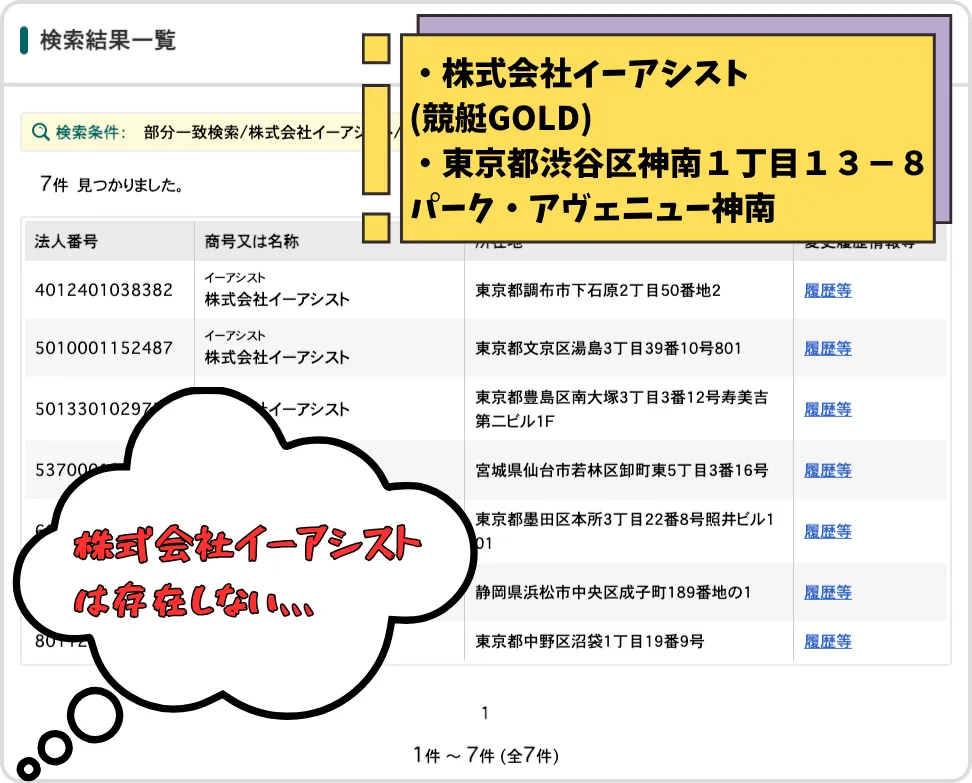Viewport: 972px width, 783px height.
Task: Open 履歴等 for 東京都中野区沼袋1丁目19番9号
Action: click(826, 641)
